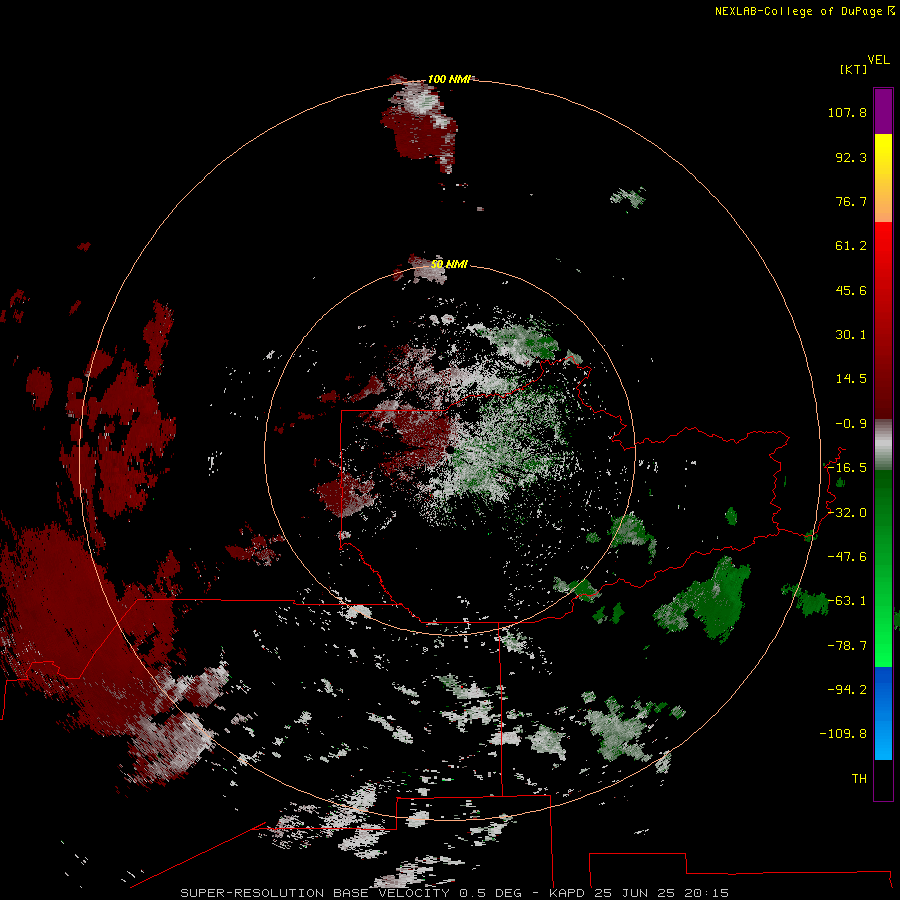900x900 pixels.
Task: Select the 14.5 value on the velocity scale
Action: (851, 379)
